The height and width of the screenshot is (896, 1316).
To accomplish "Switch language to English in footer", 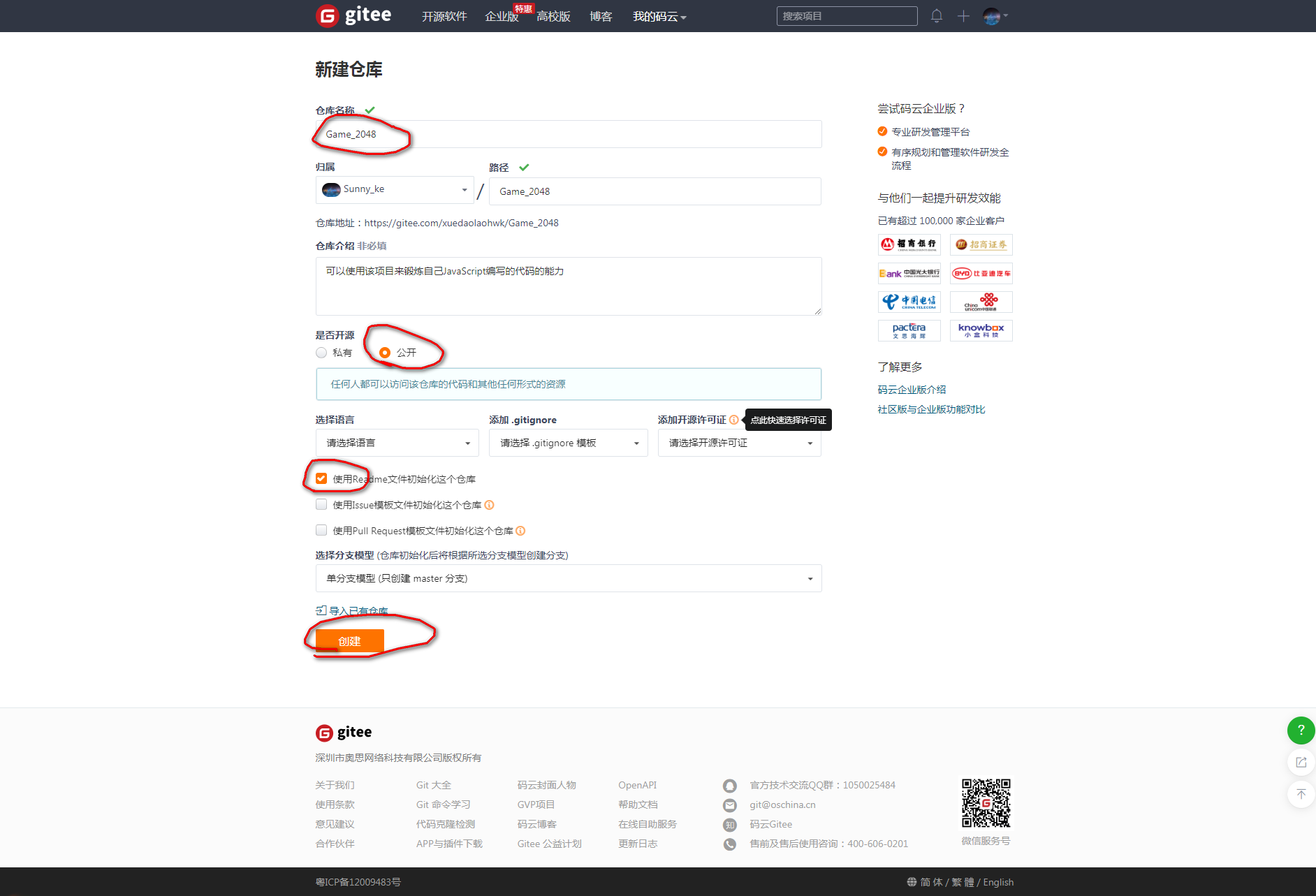I will tap(998, 882).
